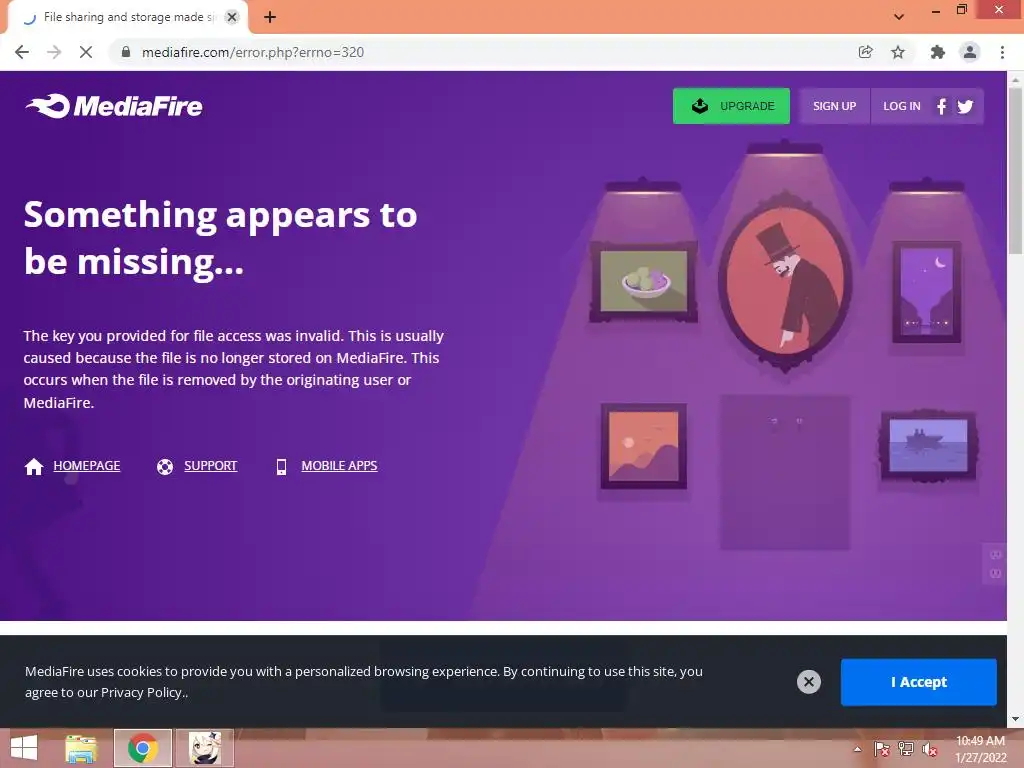Open the Windows Start button
This screenshot has height=768, width=1024.
click(24, 748)
